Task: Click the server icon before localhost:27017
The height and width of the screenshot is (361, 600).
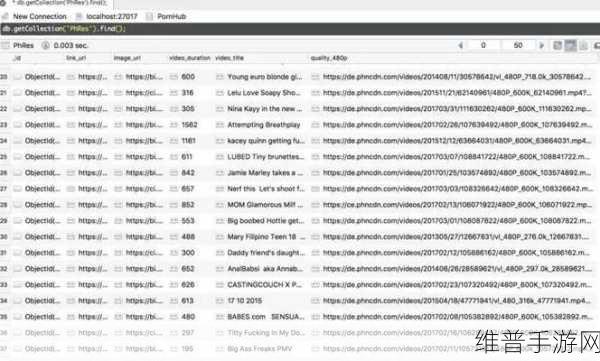Action: [x=79, y=16]
